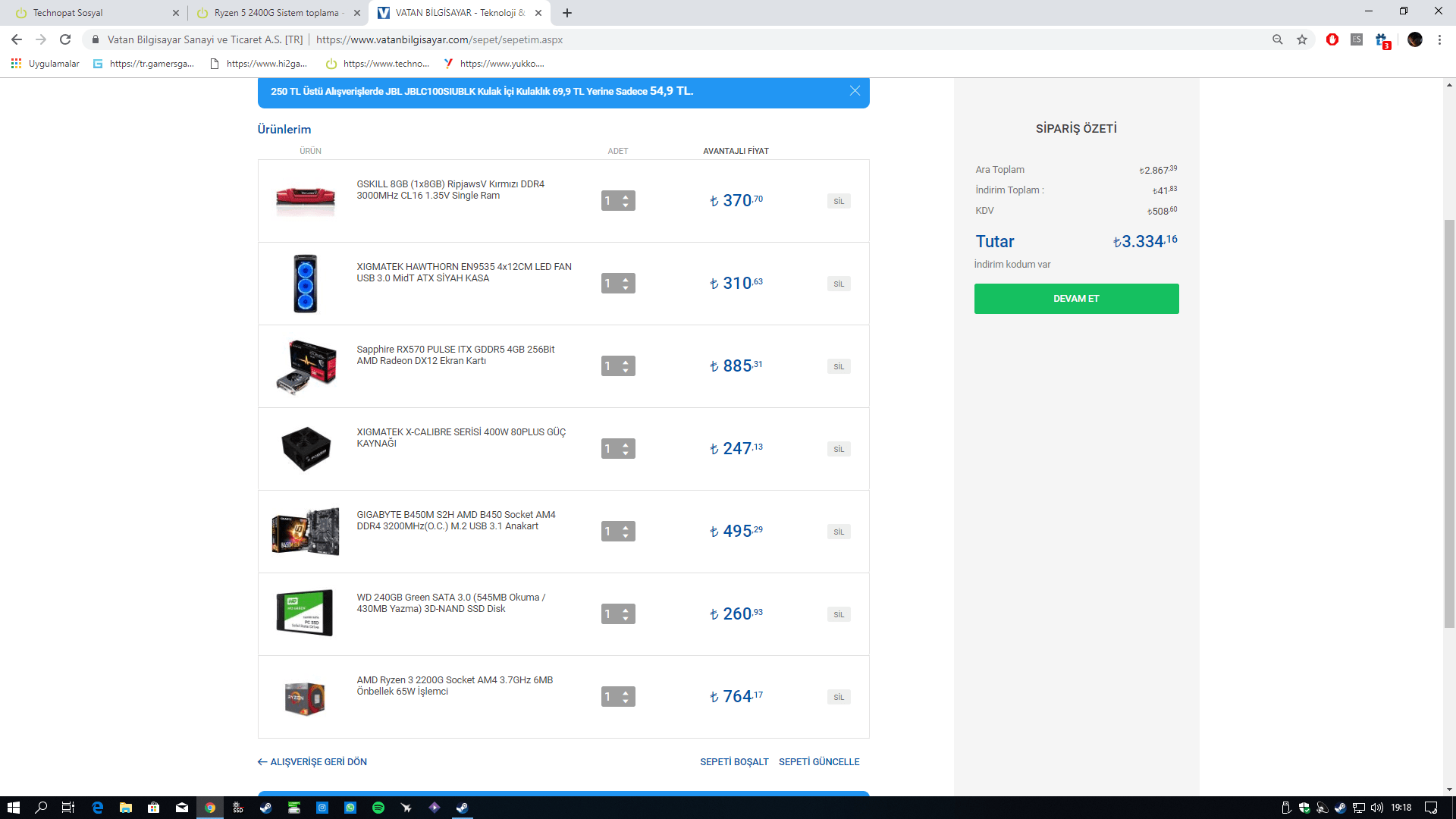Open the Opera extension icon
1456x819 pixels.
1332,39
